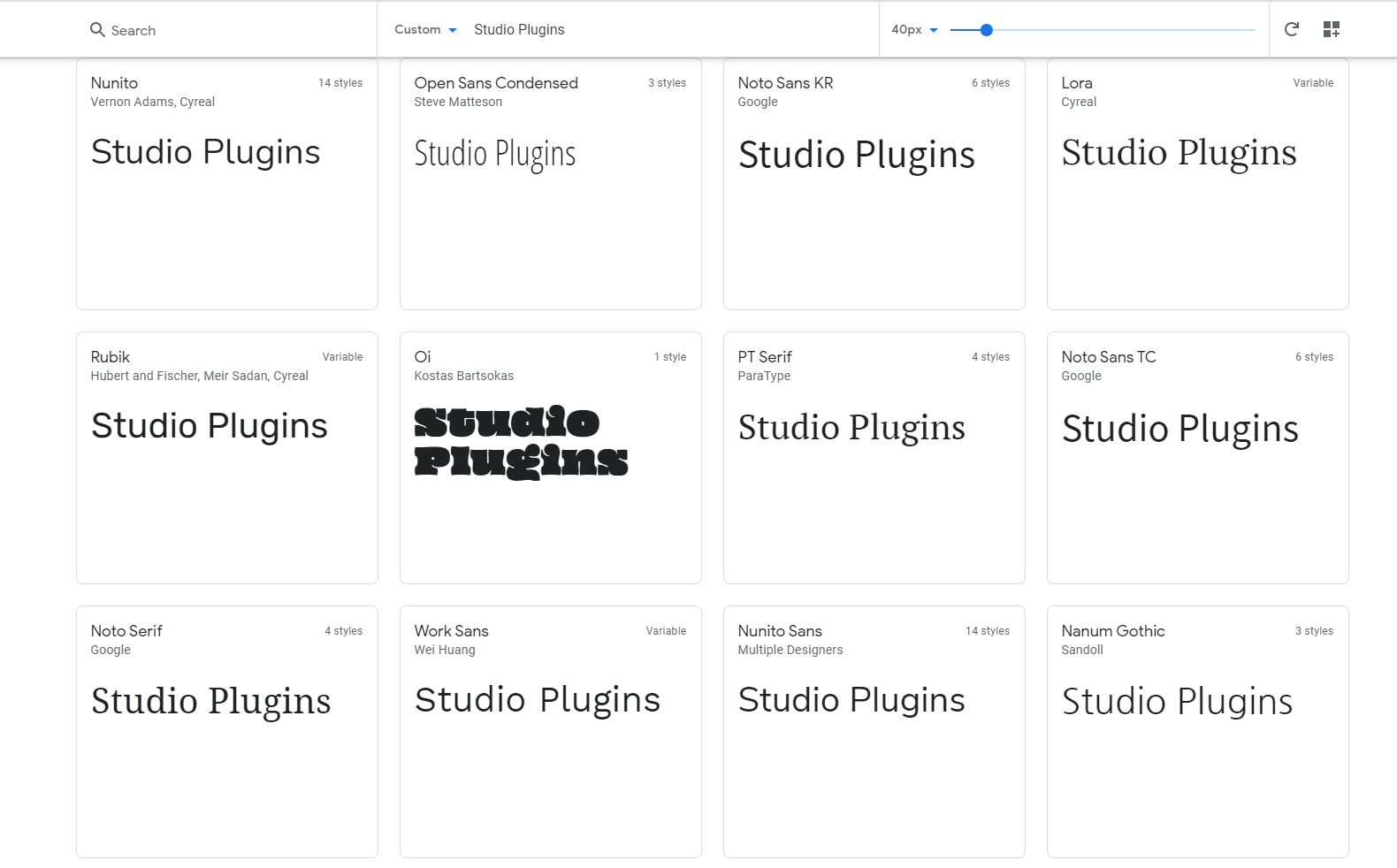Click the Nanum Gothic preview sample
Viewport: 1397px width, 868px height.
[x=1177, y=703]
